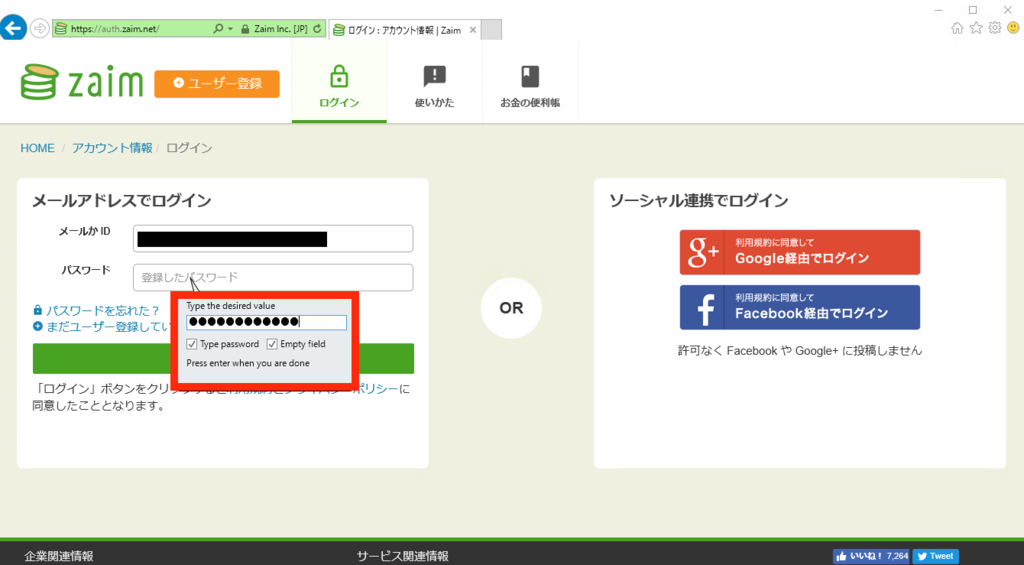Click the メールか ID input field

273,238
